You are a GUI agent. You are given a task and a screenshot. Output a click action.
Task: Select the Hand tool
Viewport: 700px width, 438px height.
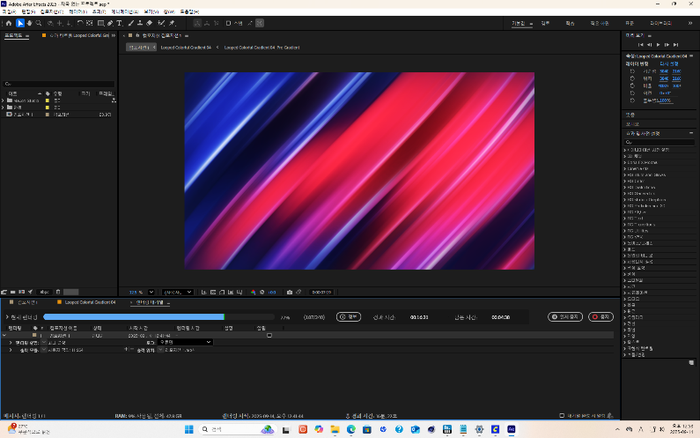coord(31,22)
